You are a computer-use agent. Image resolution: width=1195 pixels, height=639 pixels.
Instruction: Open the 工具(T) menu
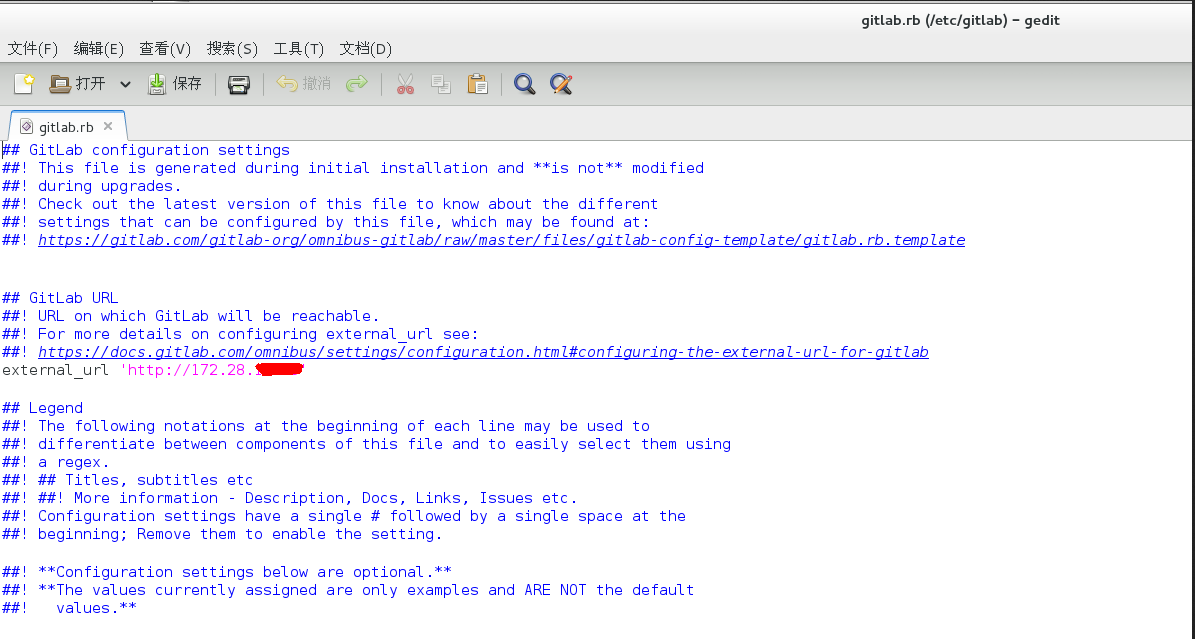299,49
